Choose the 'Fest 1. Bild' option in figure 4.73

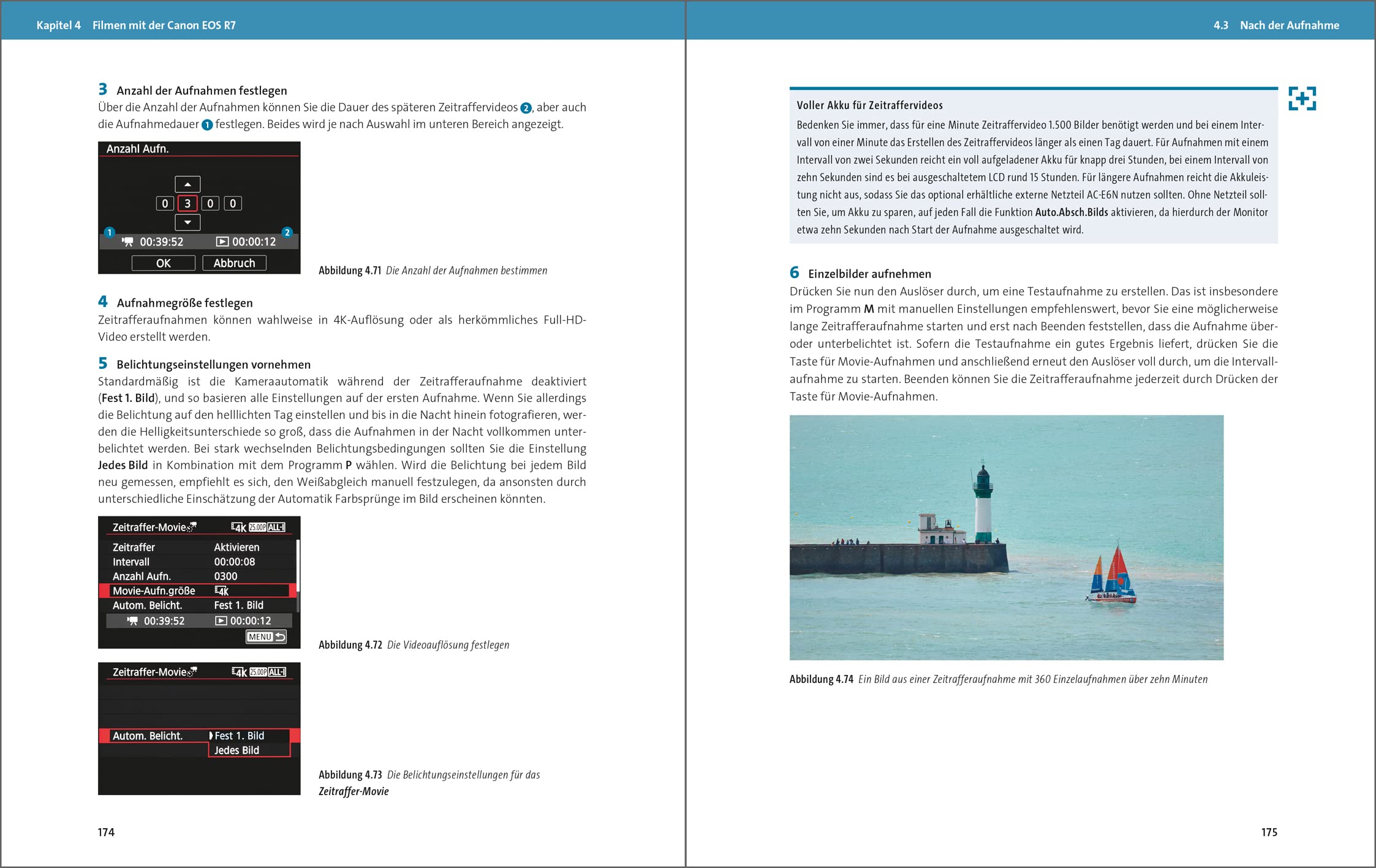pos(240,736)
